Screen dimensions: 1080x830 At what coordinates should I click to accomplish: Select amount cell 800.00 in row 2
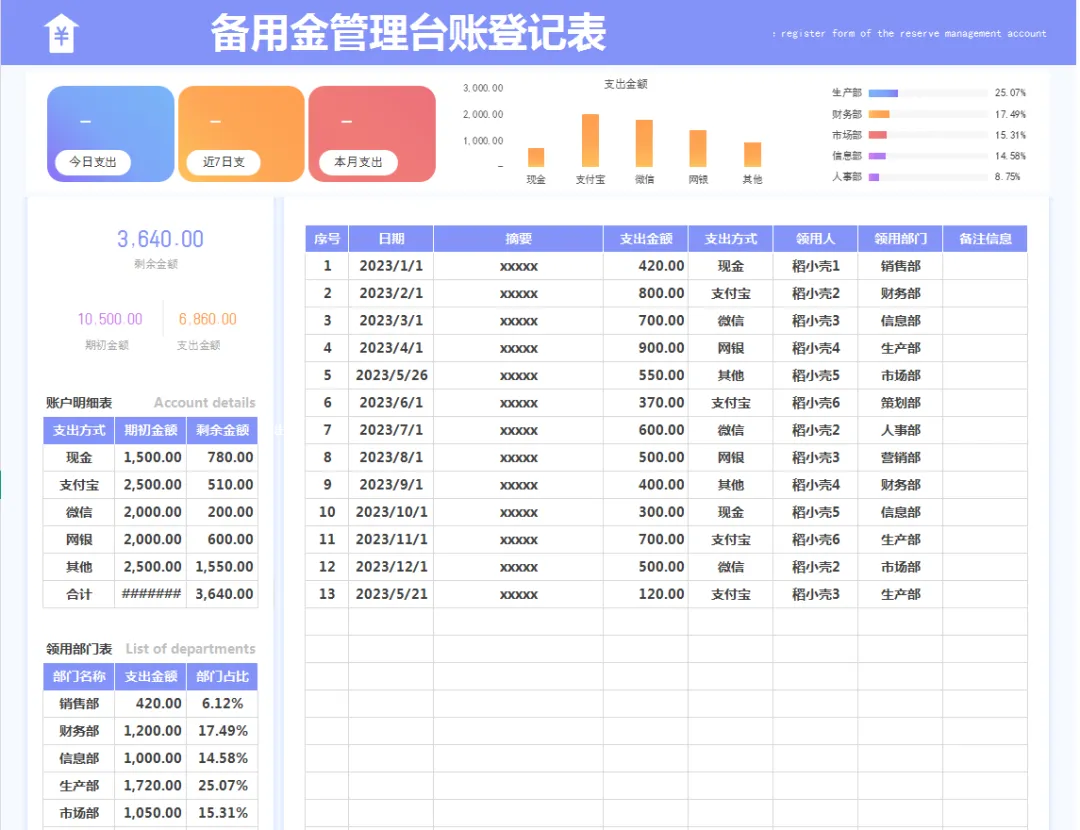tap(645, 293)
